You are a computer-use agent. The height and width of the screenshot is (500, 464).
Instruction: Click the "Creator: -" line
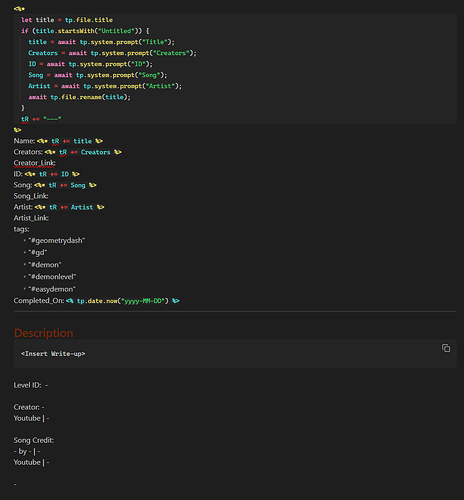pos(29,407)
